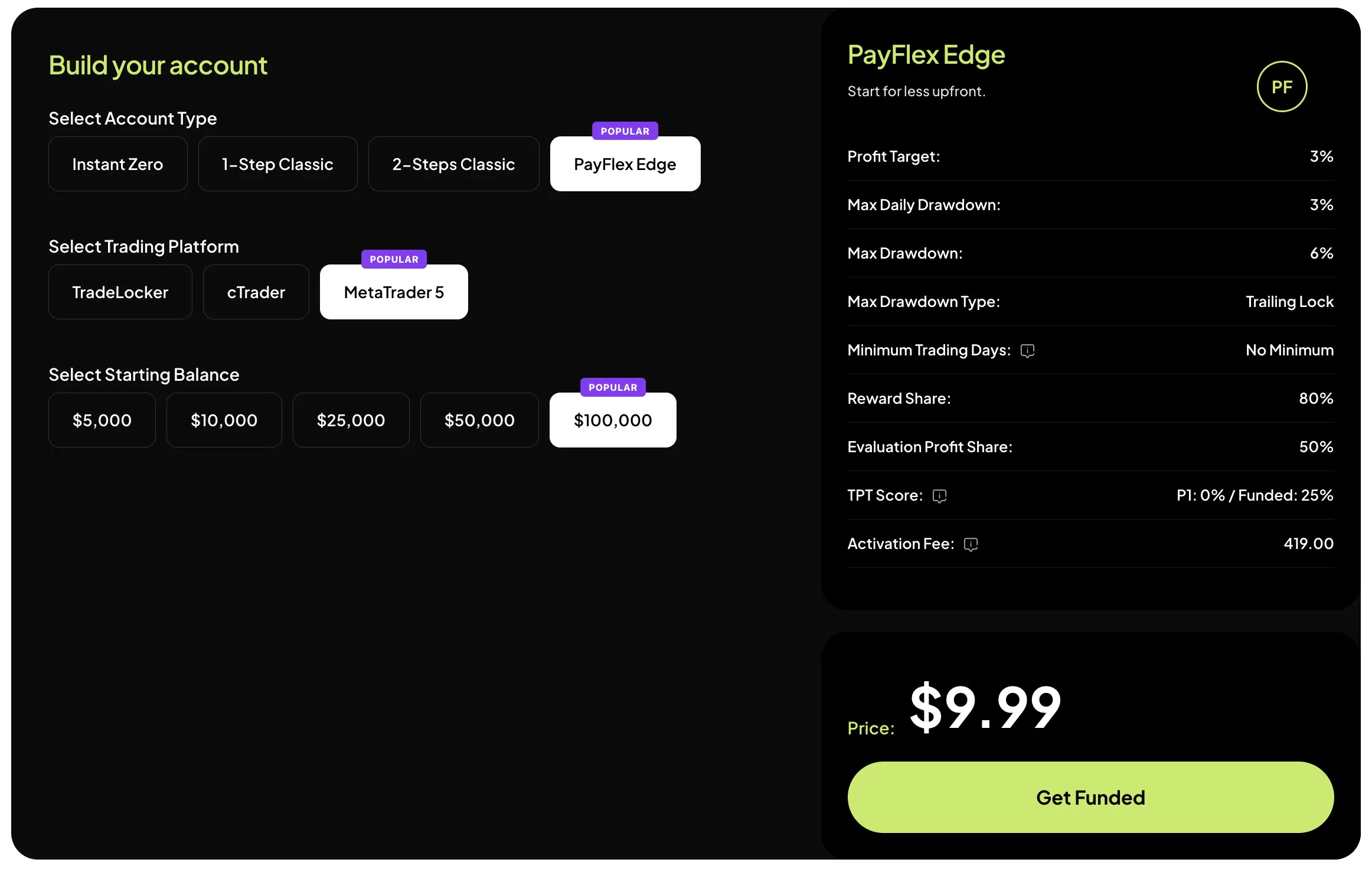Select $10,000 starting balance
The height and width of the screenshot is (869, 1372).
point(224,420)
